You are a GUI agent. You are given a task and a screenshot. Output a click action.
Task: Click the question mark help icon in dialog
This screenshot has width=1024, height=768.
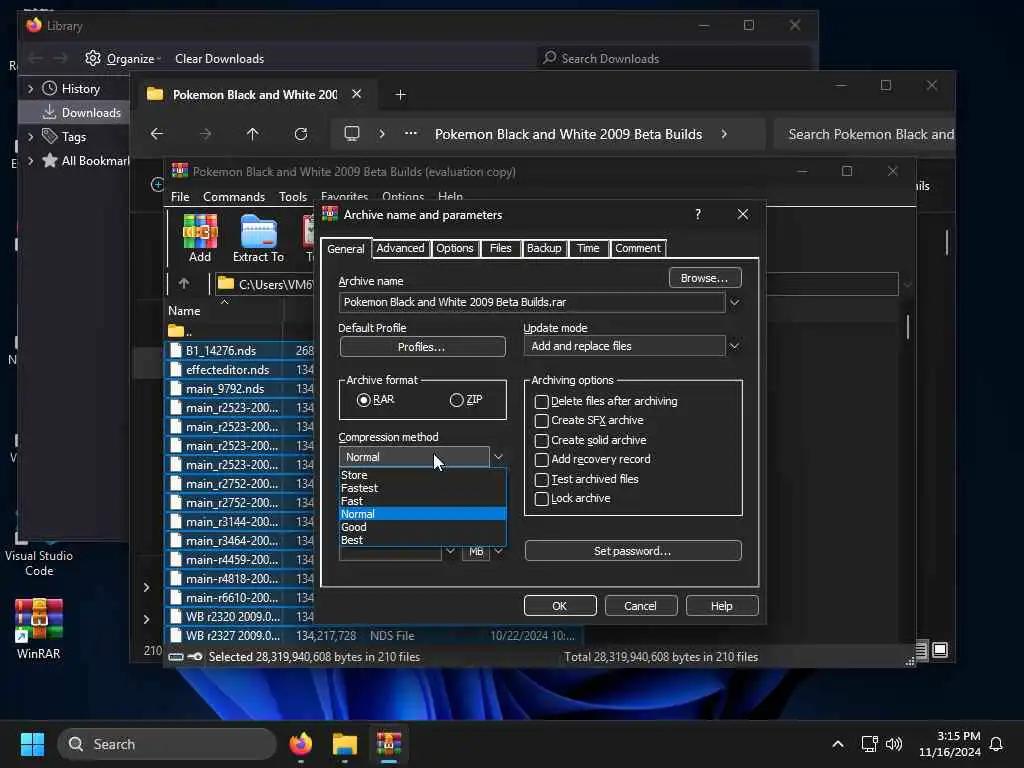click(x=698, y=214)
